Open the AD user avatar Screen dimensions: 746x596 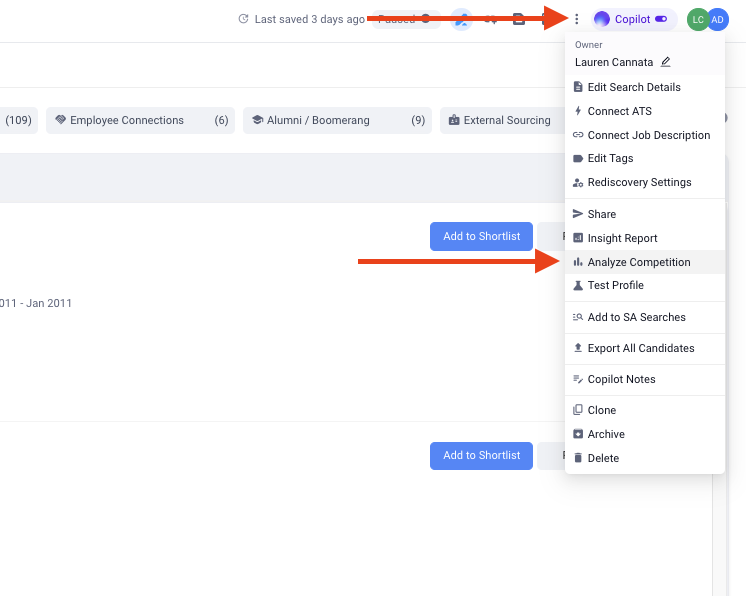pos(718,20)
